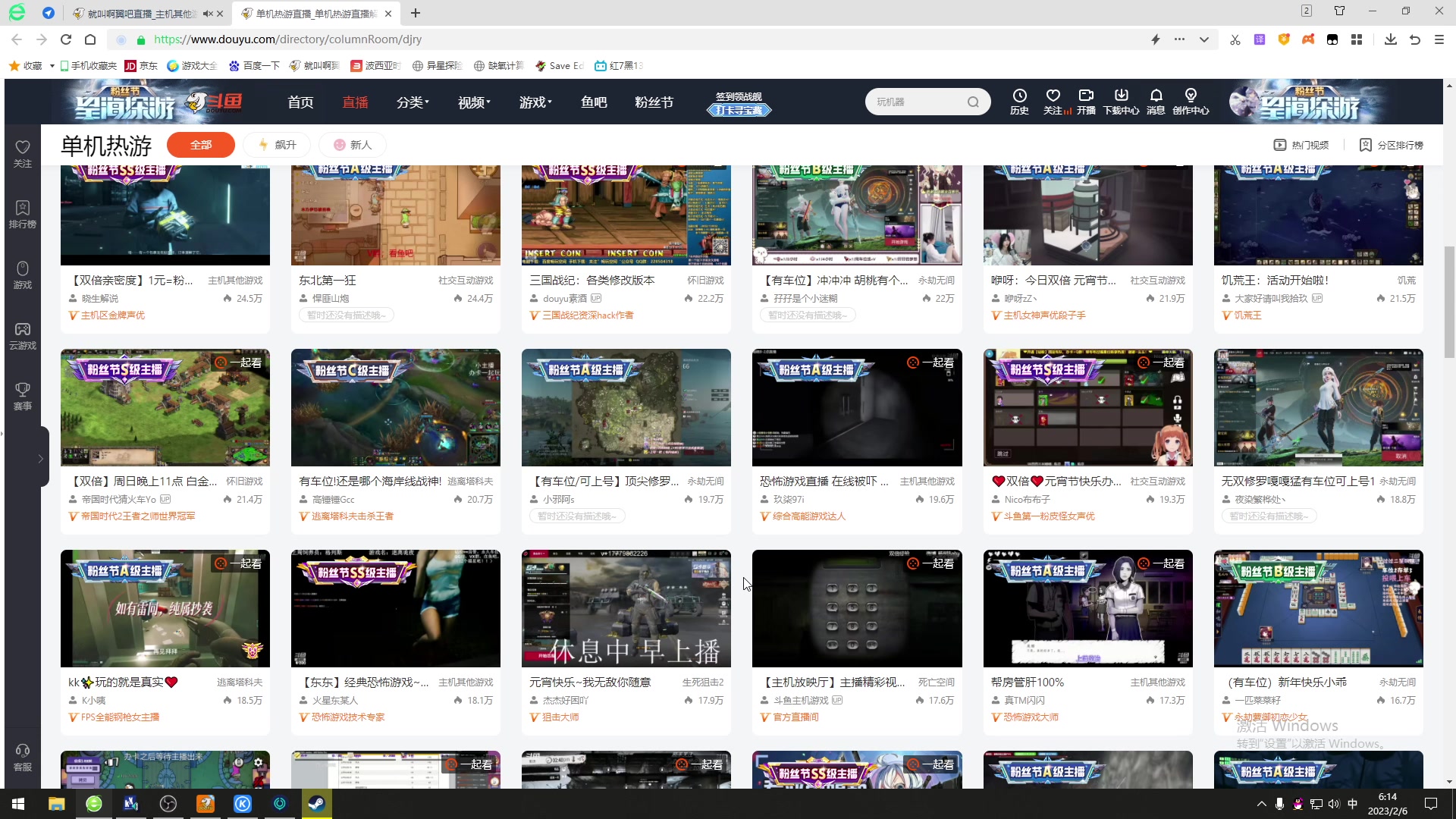Go to 首页 in the navigation
1456x819 pixels.
click(300, 102)
